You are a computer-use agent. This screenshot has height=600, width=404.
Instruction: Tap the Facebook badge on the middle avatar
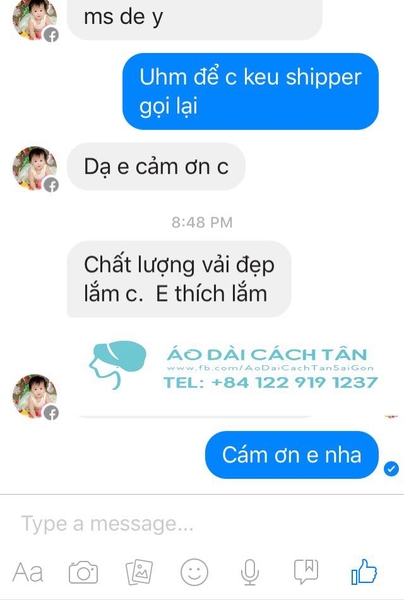51,185
